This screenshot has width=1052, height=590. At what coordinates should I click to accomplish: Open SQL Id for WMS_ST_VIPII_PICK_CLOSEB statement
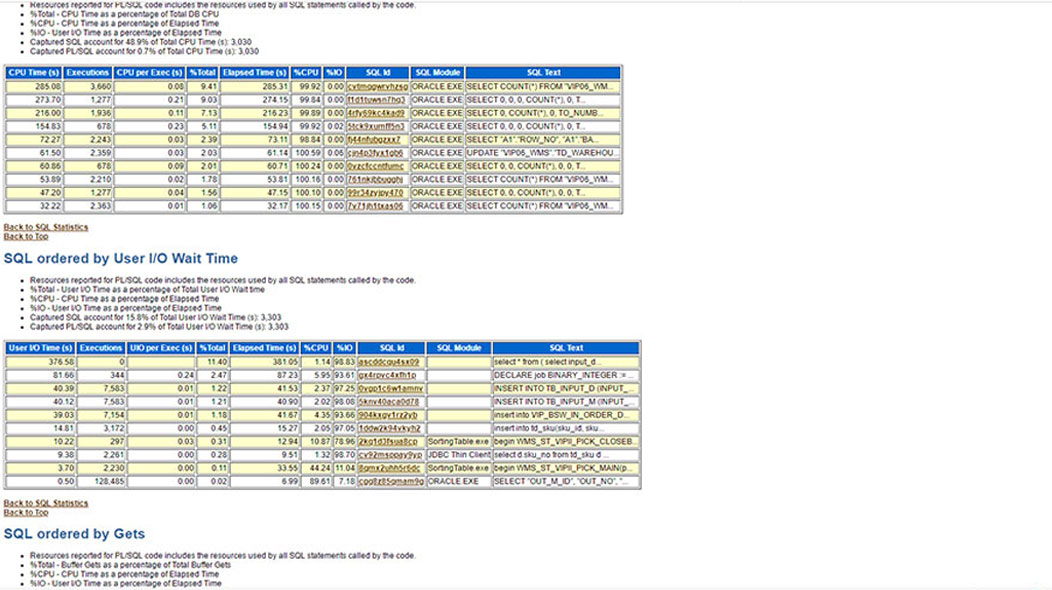click(x=388, y=441)
